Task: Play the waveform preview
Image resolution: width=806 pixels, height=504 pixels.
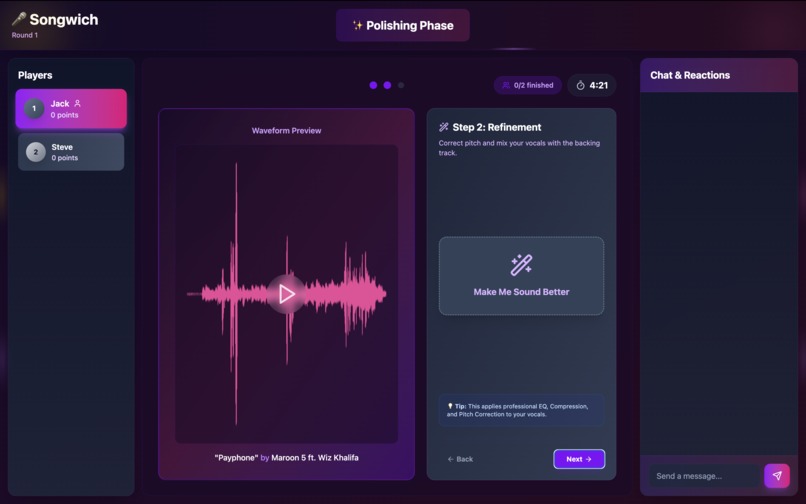Action: tap(286, 294)
